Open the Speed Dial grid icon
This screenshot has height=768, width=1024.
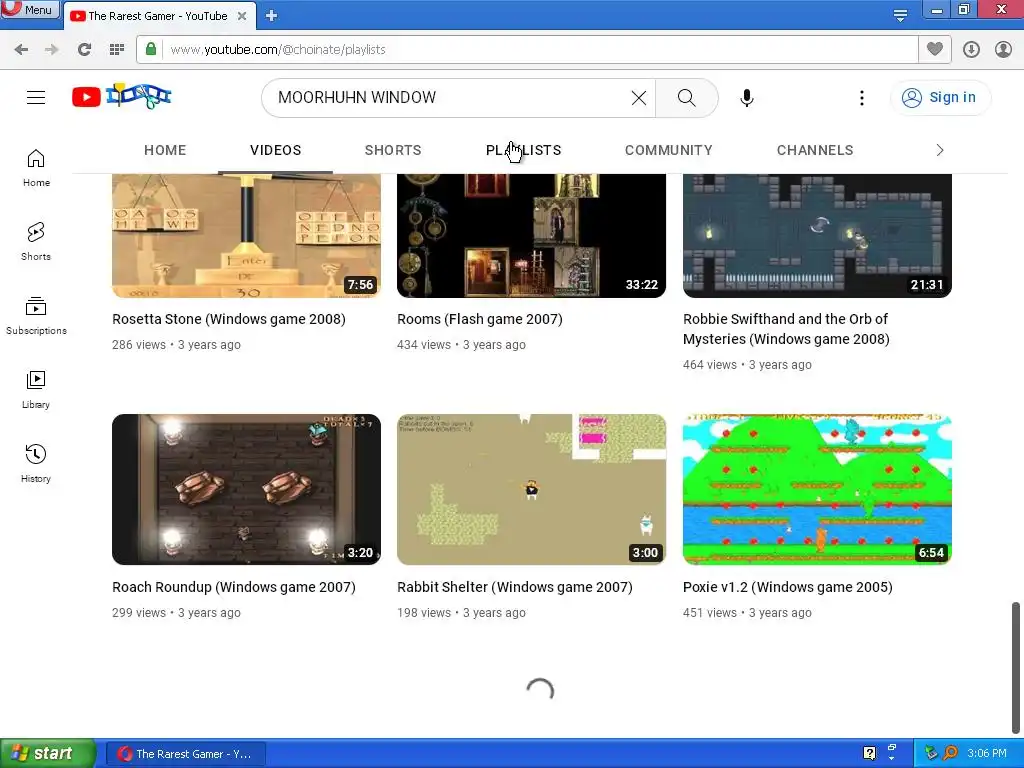(x=117, y=50)
